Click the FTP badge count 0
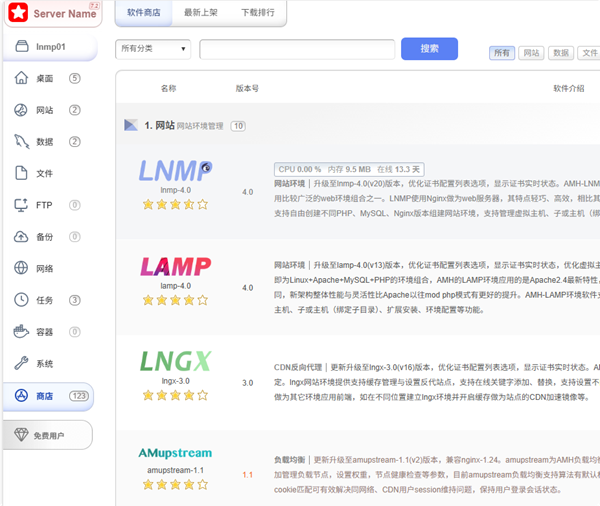This screenshot has width=600, height=506. (75, 205)
